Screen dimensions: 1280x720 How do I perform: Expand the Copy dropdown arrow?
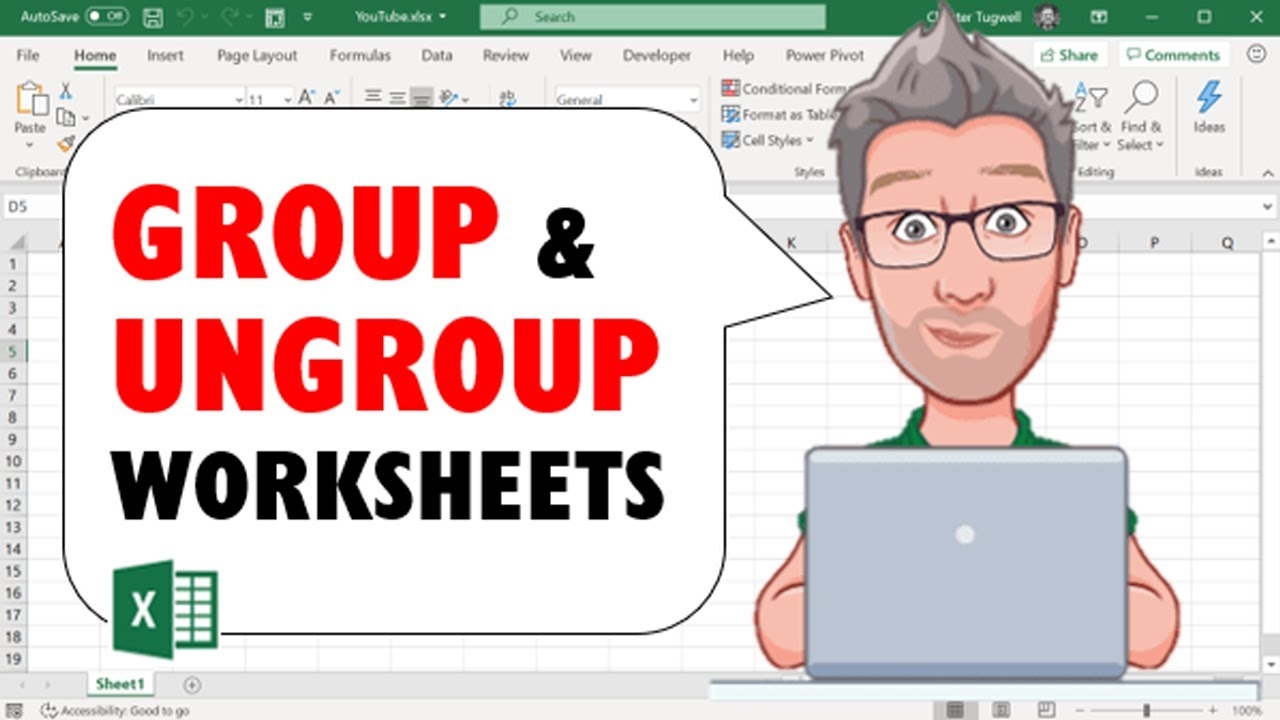click(x=86, y=119)
